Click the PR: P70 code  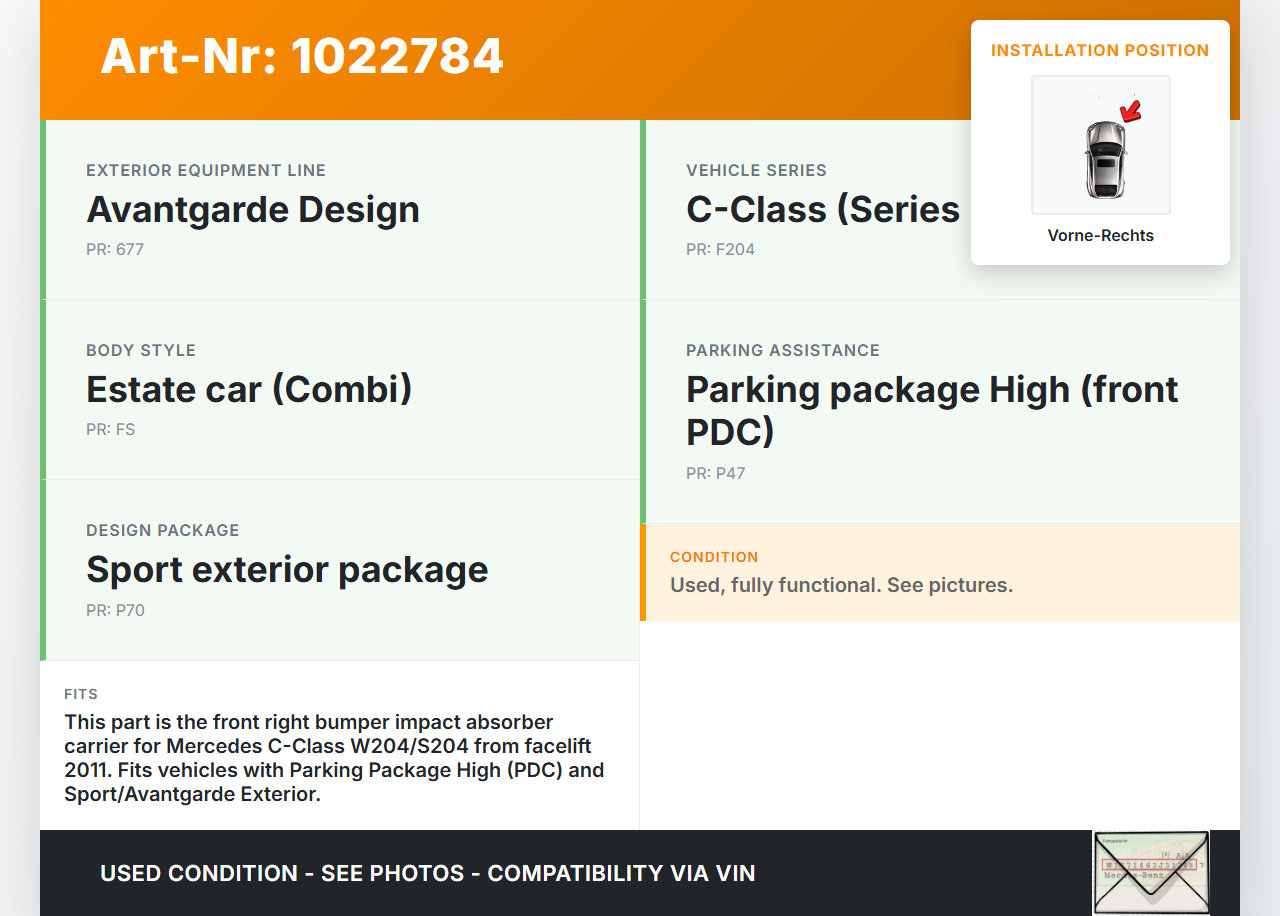[x=115, y=611]
